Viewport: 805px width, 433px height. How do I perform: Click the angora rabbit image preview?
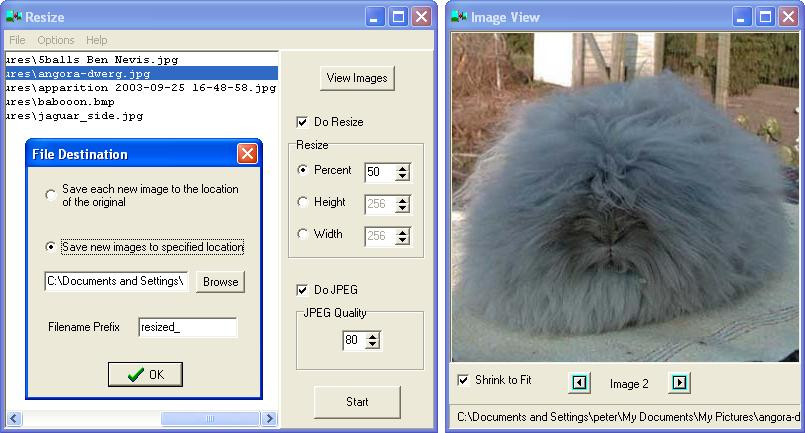click(x=626, y=197)
